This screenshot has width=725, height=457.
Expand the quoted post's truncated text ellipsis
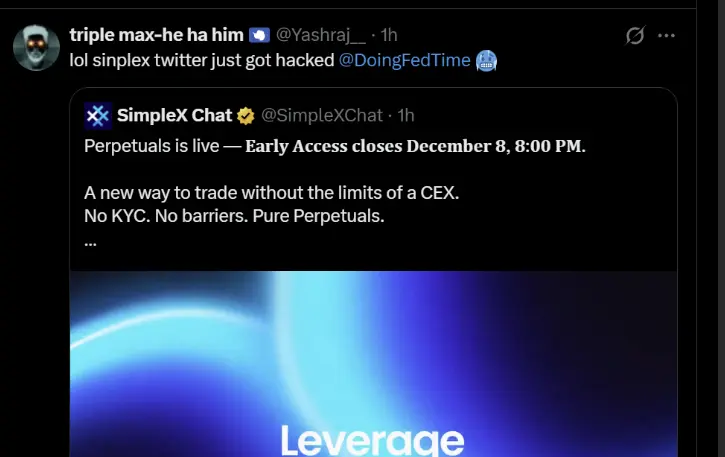coord(90,240)
